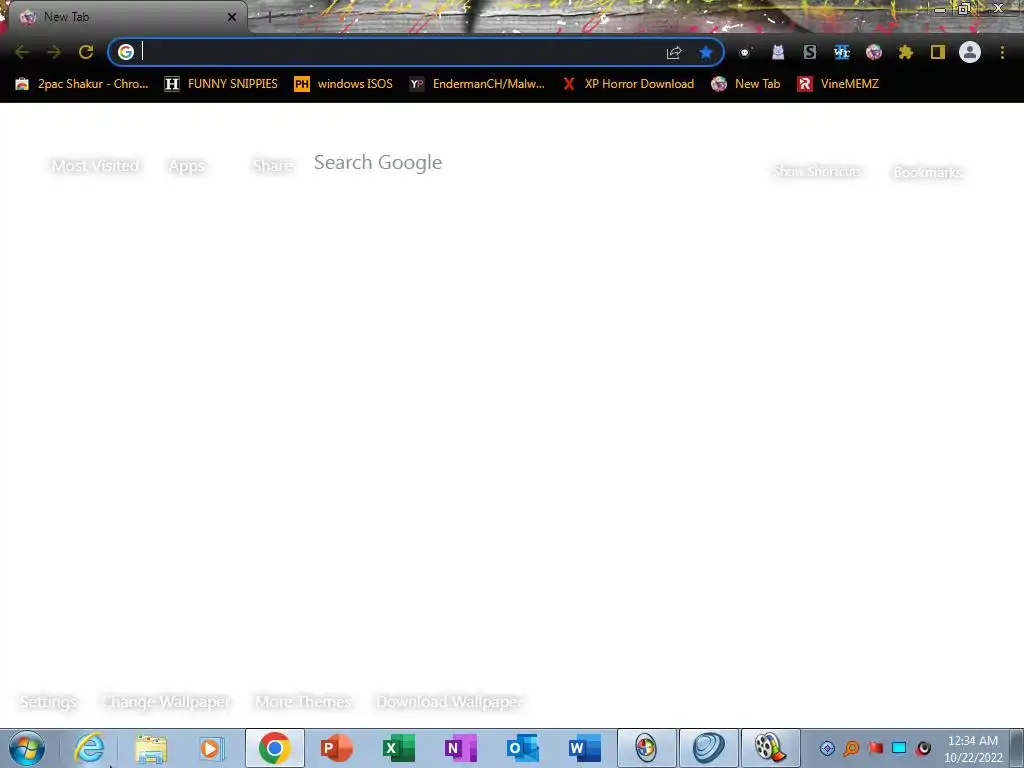This screenshot has height=768, width=1024.
Task: Click the Search Google field
Action: pyautogui.click(x=378, y=162)
